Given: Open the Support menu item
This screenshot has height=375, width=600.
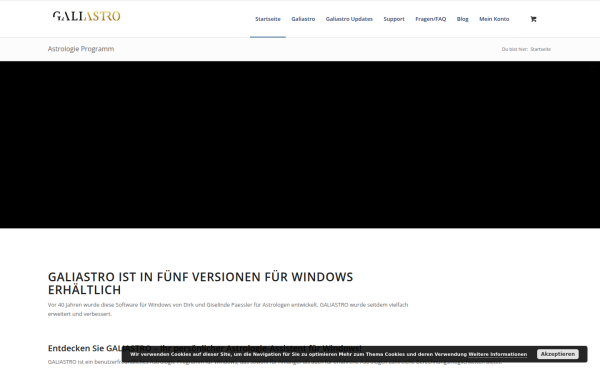Looking at the screenshot, I should coord(394,19).
